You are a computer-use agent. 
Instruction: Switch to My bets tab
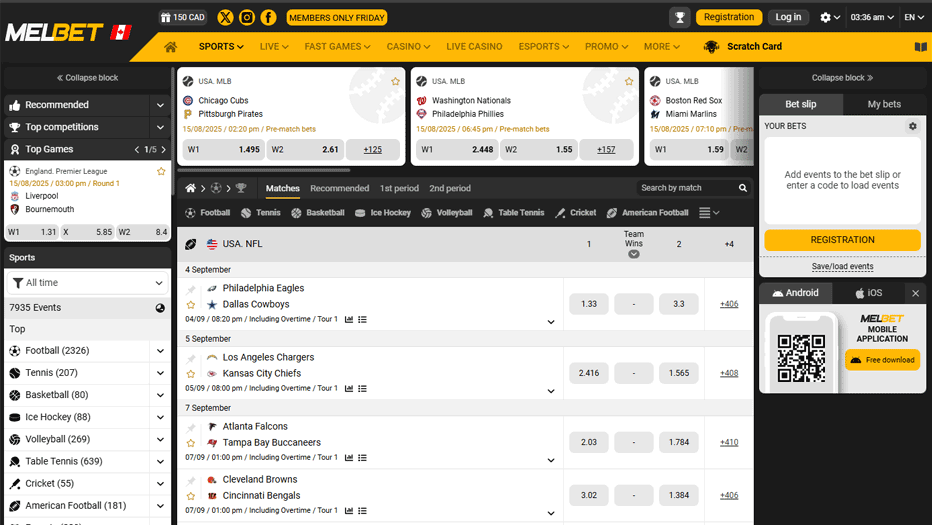(x=884, y=104)
